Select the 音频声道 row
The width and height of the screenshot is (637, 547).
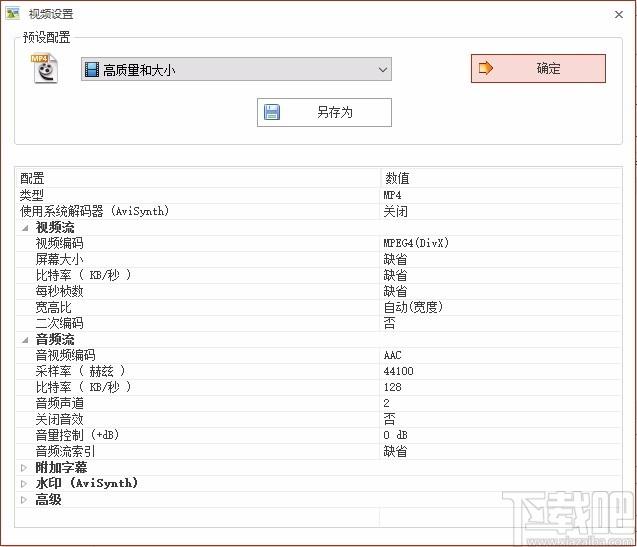point(319,404)
